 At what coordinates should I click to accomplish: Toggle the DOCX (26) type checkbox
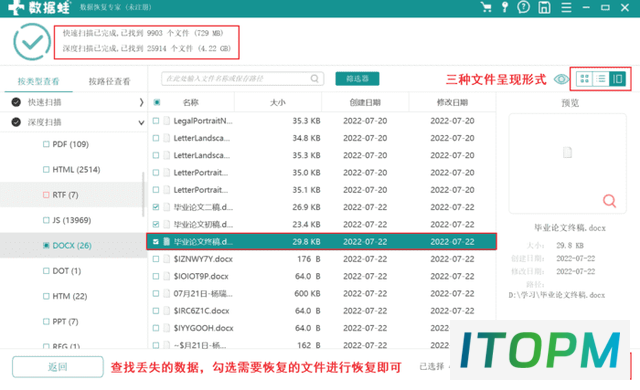coord(46,245)
